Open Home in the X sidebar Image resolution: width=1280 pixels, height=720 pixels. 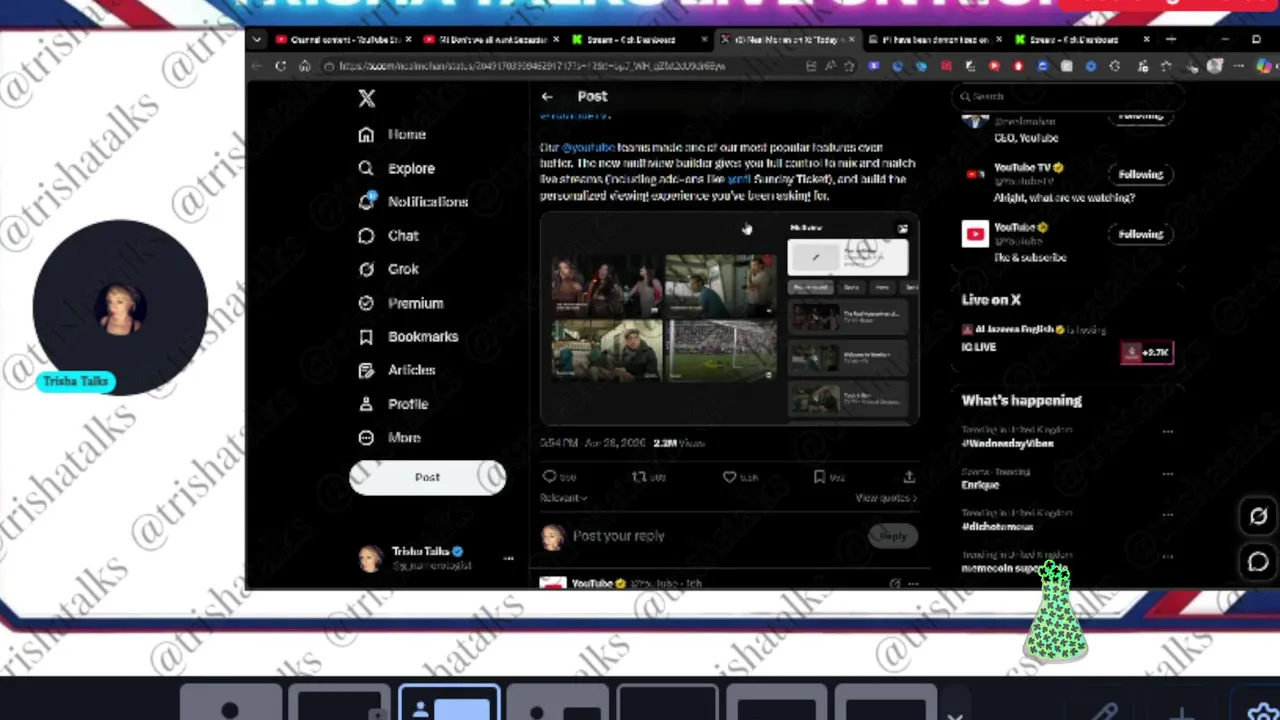point(393,134)
